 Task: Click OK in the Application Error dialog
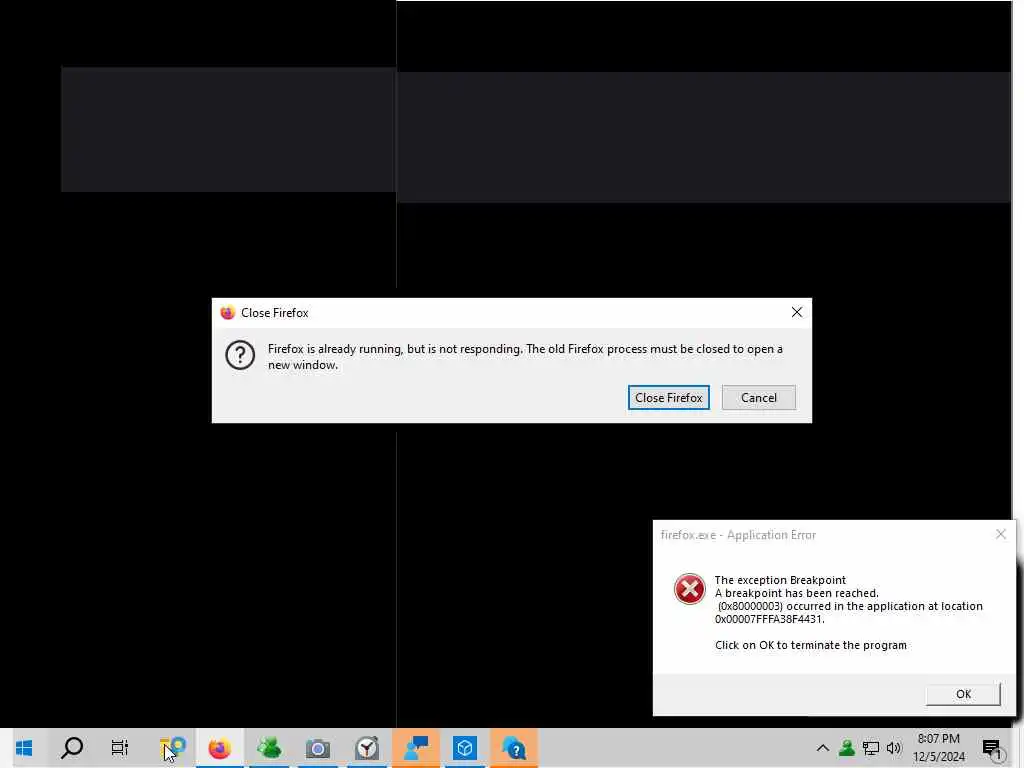click(x=963, y=694)
